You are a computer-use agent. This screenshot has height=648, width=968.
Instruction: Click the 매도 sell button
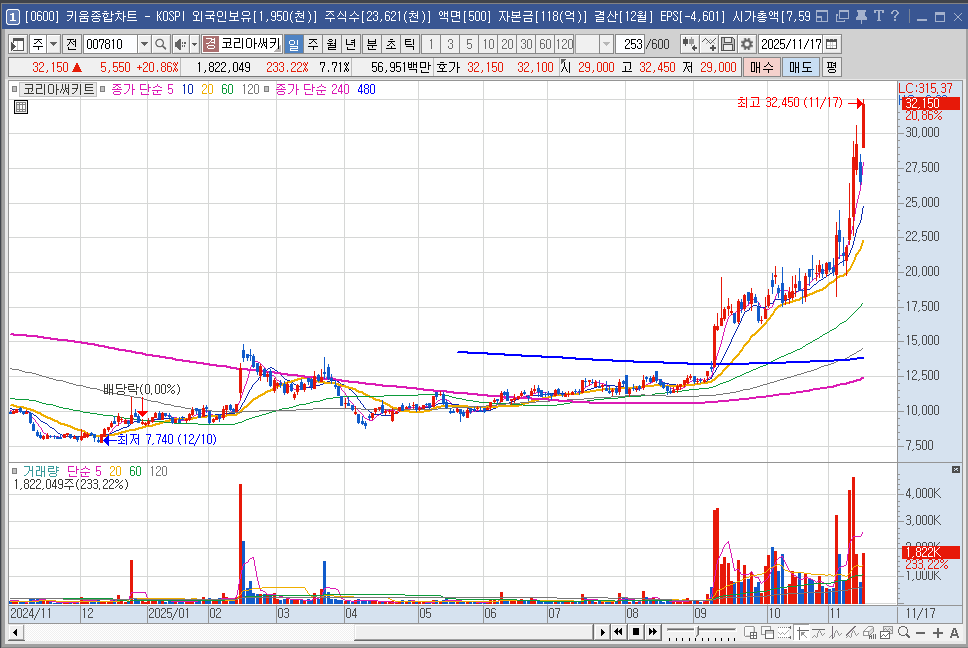coord(801,67)
